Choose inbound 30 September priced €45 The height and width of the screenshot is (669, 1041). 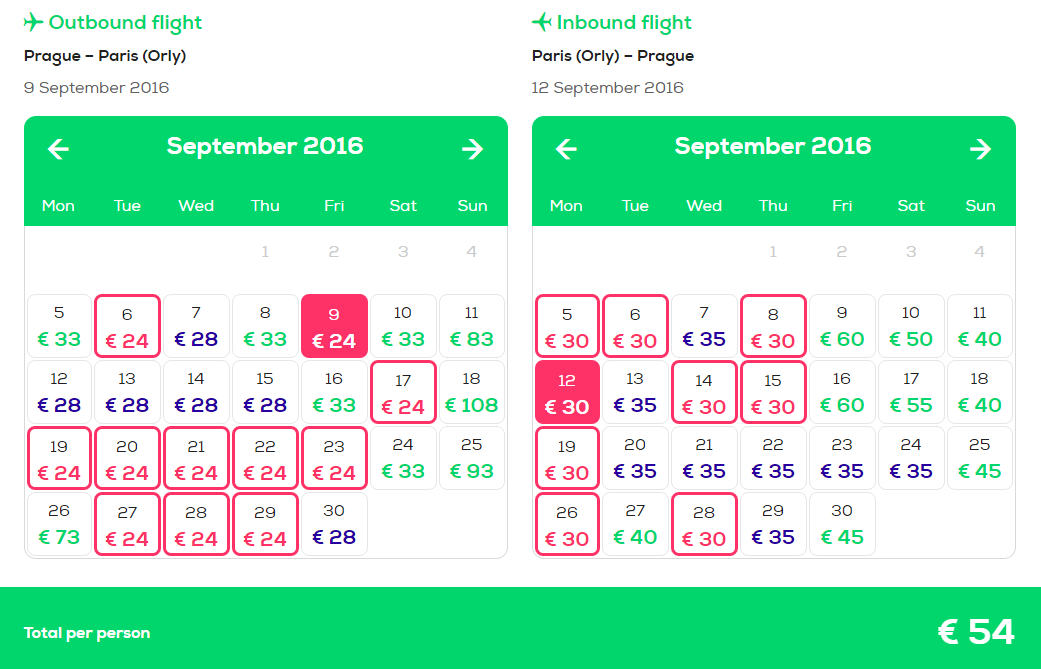tap(842, 524)
